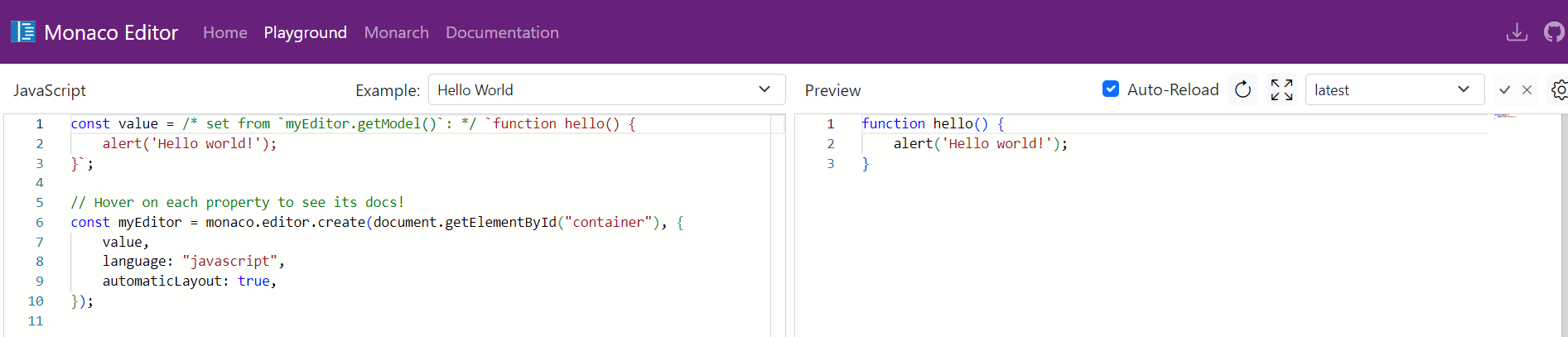The height and width of the screenshot is (337, 1568).
Task: Click line number 1 in JavaScript editor
Action: coord(39,123)
